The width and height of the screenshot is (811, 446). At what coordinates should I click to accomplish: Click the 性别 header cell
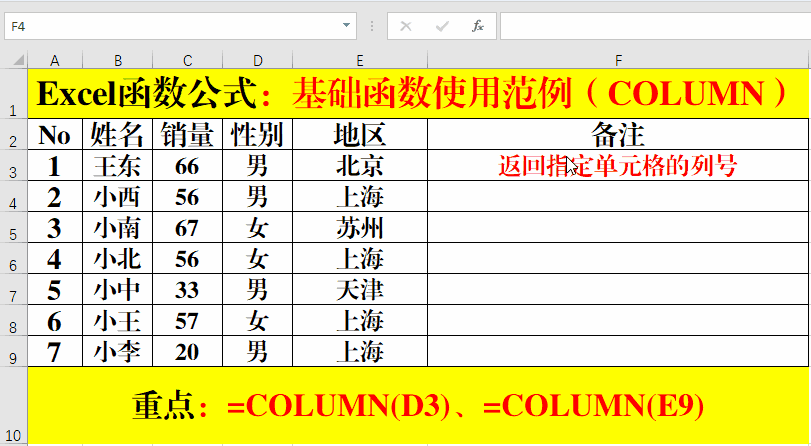point(258,135)
